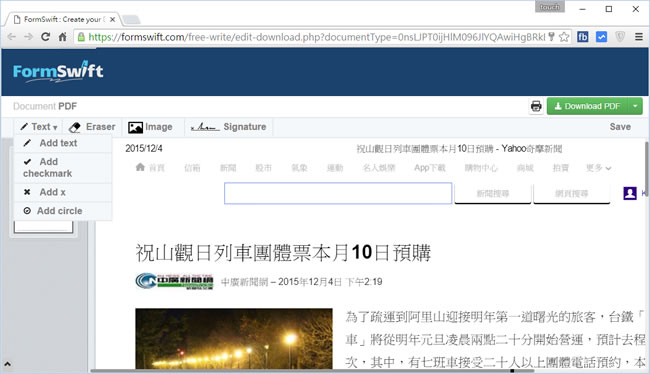Choose the Image insert tool

point(150,127)
